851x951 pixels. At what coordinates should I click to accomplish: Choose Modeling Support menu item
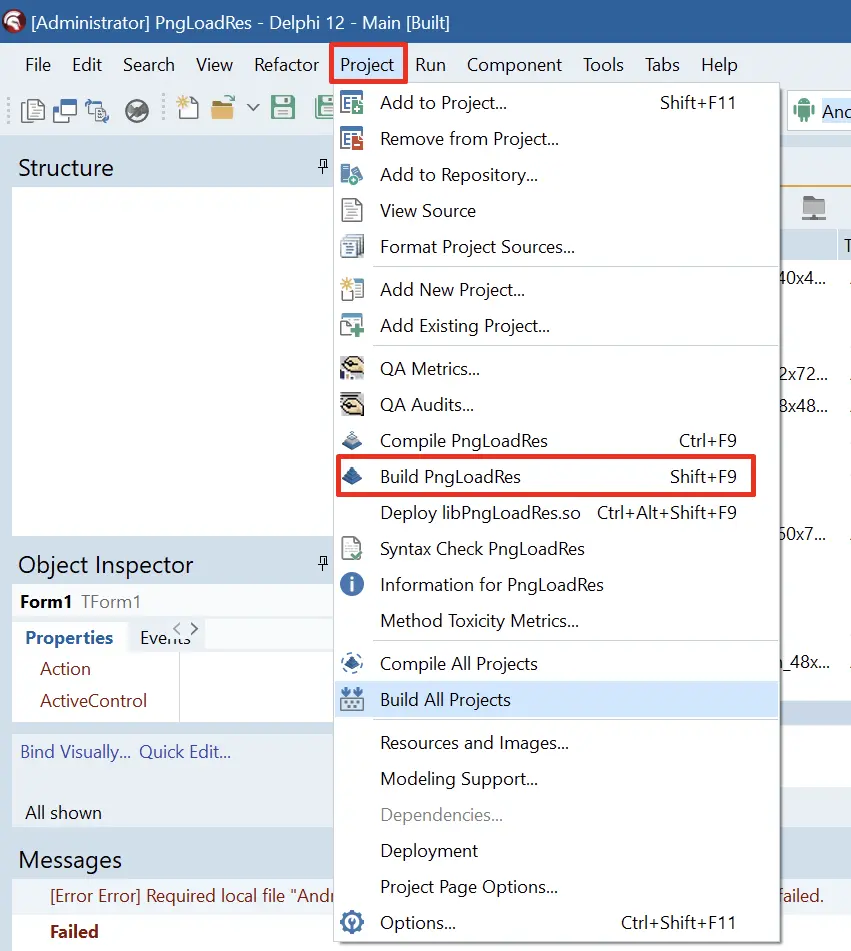point(556,778)
